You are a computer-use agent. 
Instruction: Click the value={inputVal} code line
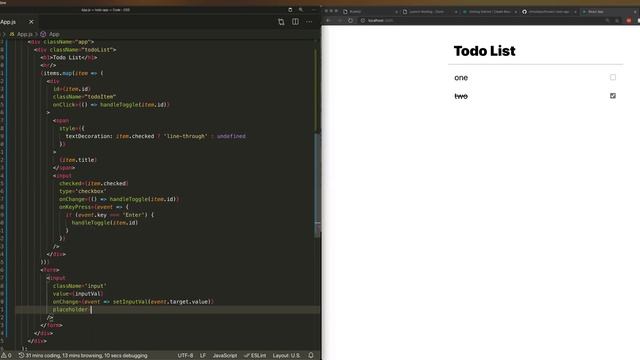(x=78, y=294)
